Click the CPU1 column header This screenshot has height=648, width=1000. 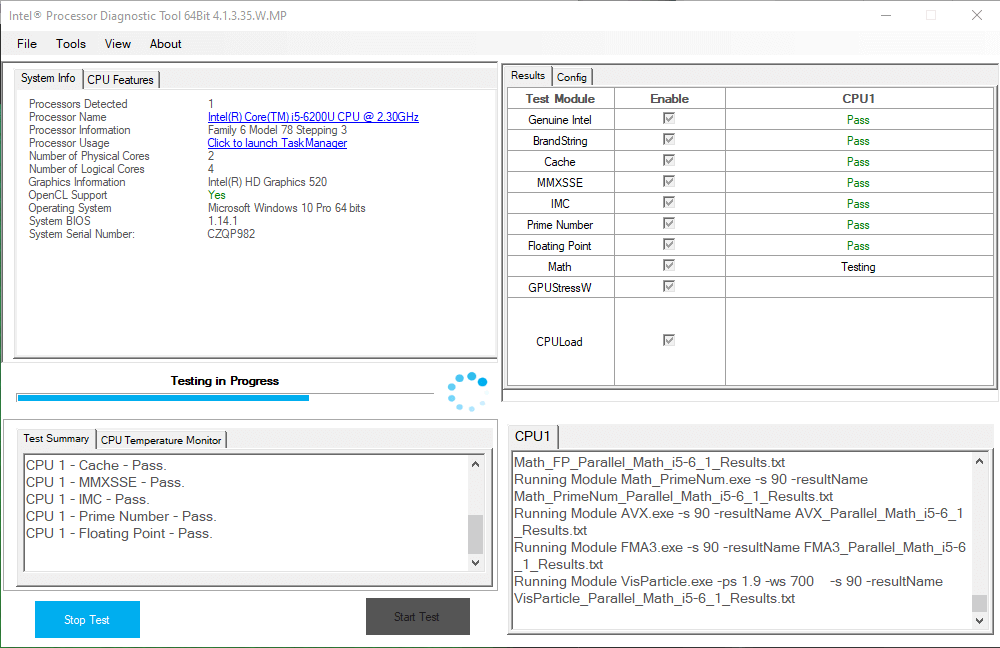pos(859,99)
